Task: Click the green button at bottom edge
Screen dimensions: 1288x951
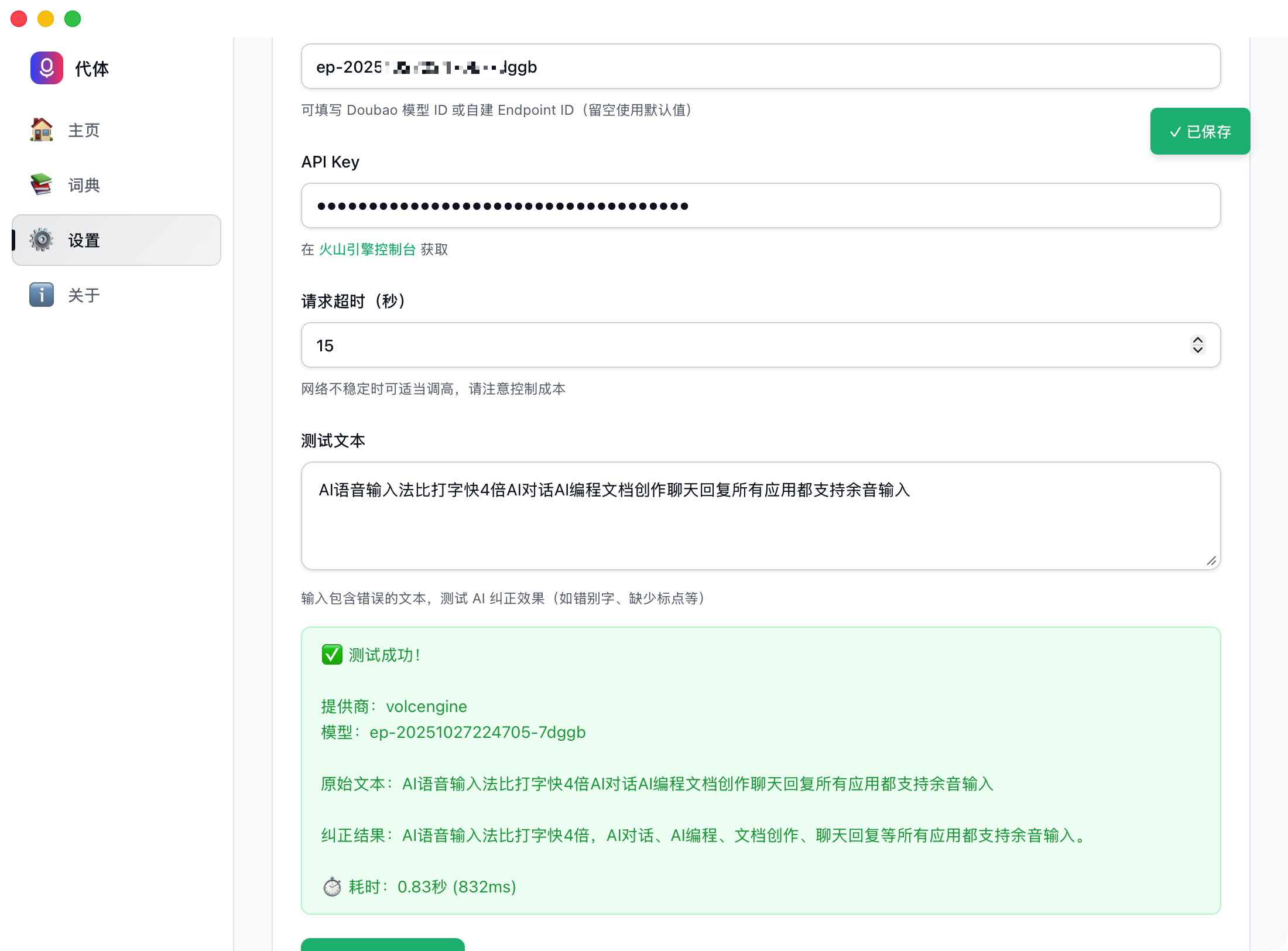Action: click(382, 944)
